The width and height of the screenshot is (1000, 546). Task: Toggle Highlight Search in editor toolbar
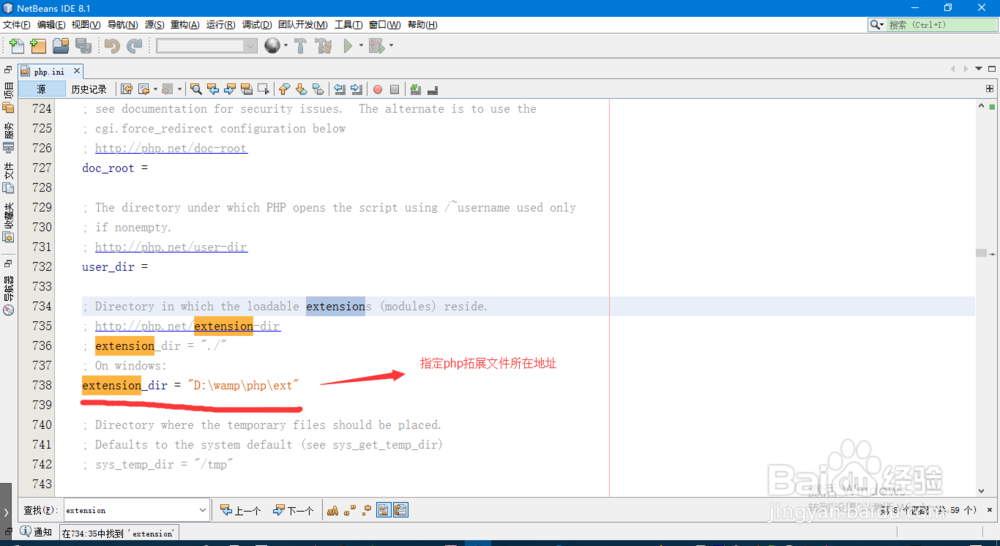247,89
